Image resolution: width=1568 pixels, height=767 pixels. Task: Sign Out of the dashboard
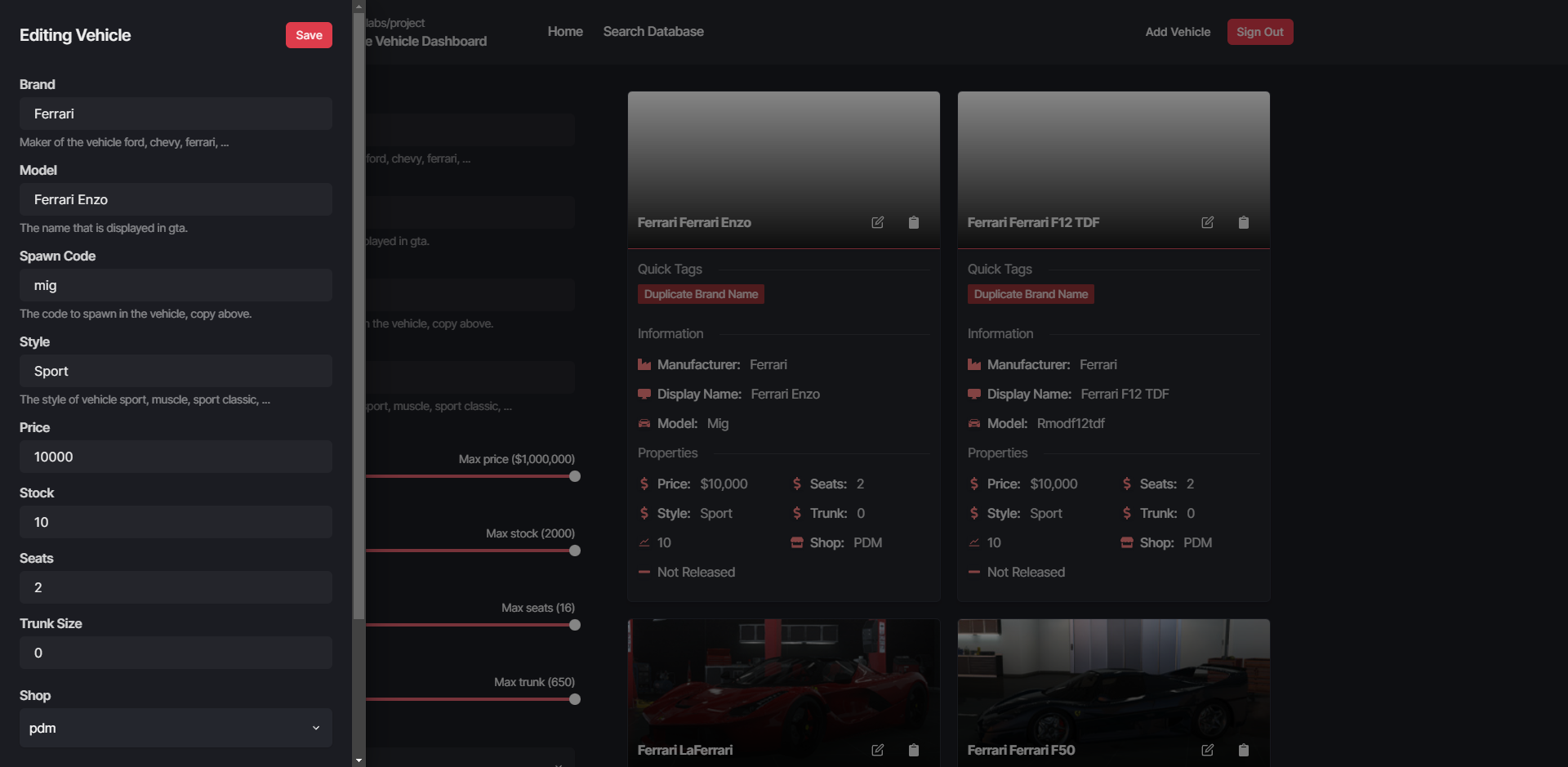point(1259,31)
